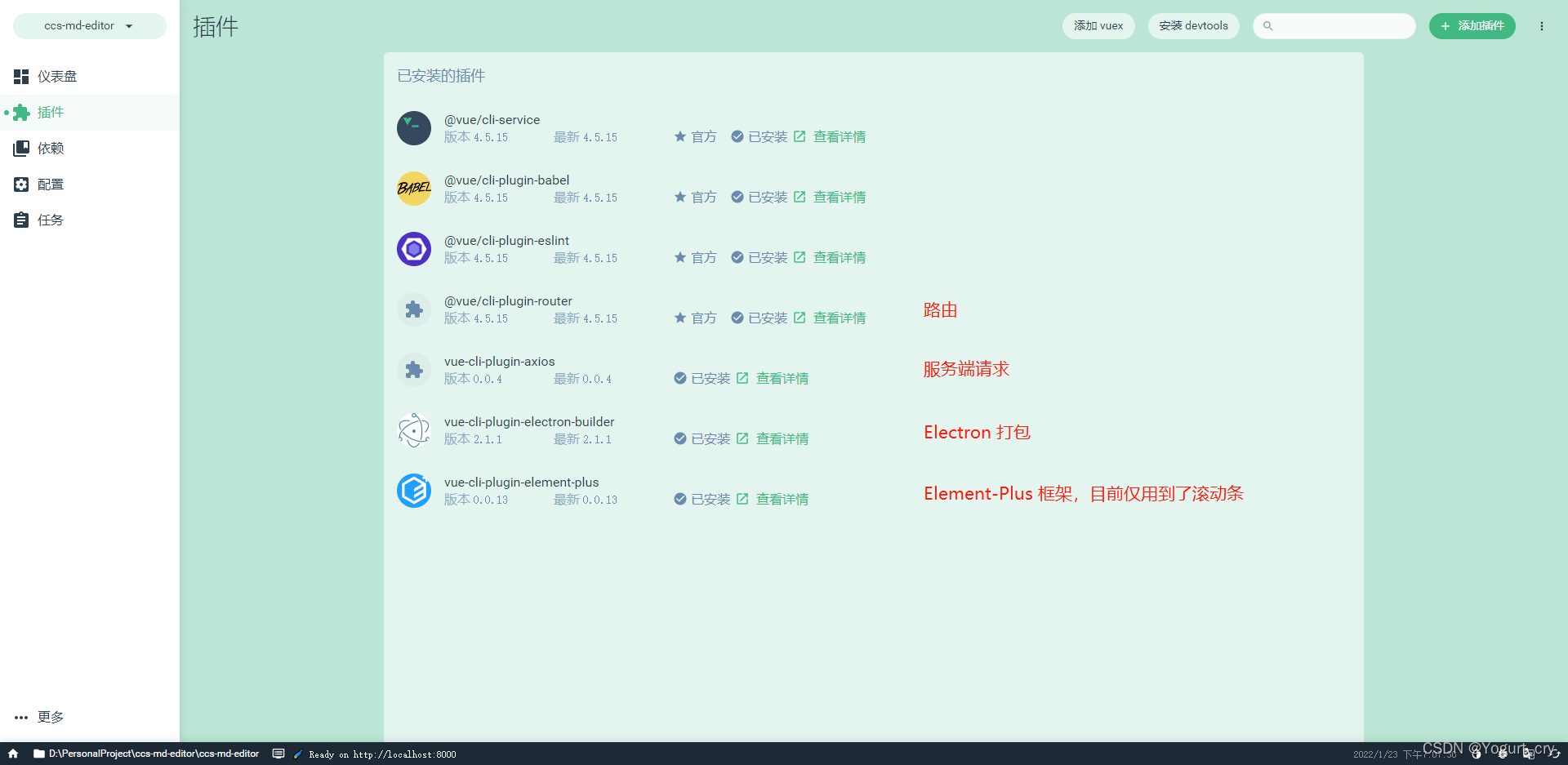
Task: Click the vue-cli-plugin-electron-builder atom logo
Action: [x=413, y=430]
